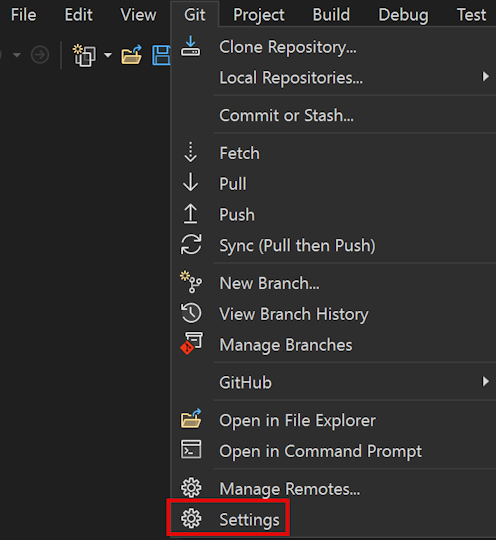Screen dimensions: 496x540
Task: Open the New Project dropdown arrow
Action: click(108, 55)
